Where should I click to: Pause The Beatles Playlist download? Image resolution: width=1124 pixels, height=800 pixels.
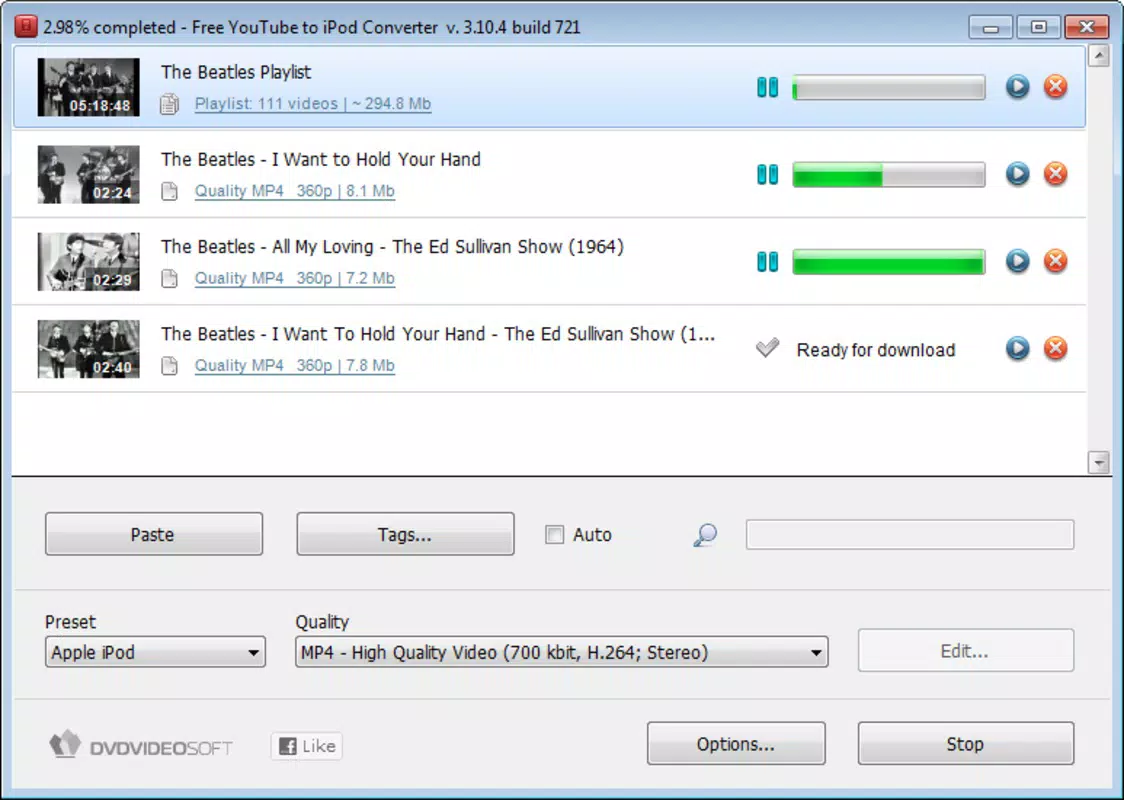pyautogui.click(x=767, y=87)
